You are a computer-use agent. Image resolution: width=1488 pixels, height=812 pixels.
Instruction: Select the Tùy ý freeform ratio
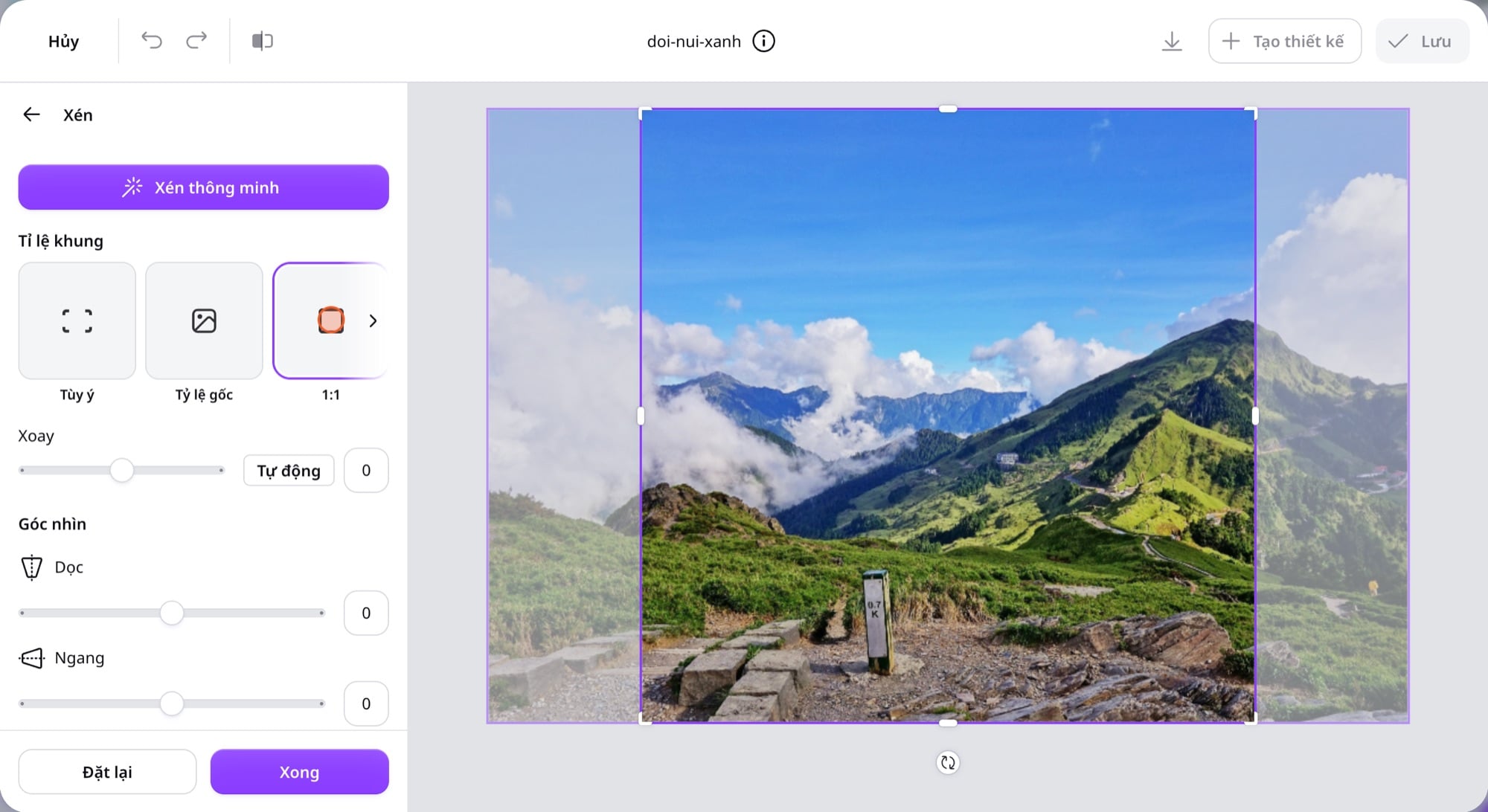click(77, 320)
